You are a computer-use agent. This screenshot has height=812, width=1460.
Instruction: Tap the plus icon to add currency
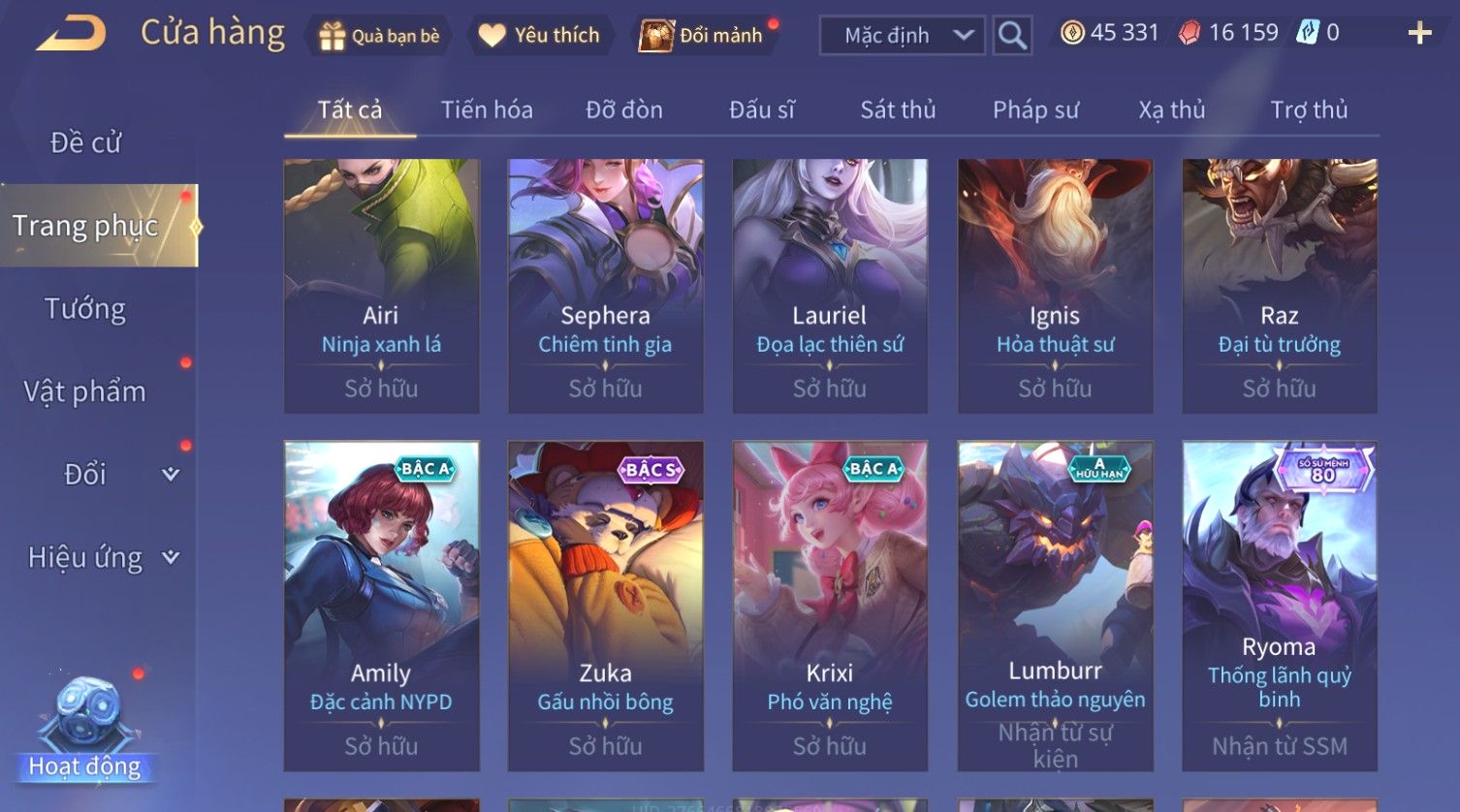(x=1419, y=33)
